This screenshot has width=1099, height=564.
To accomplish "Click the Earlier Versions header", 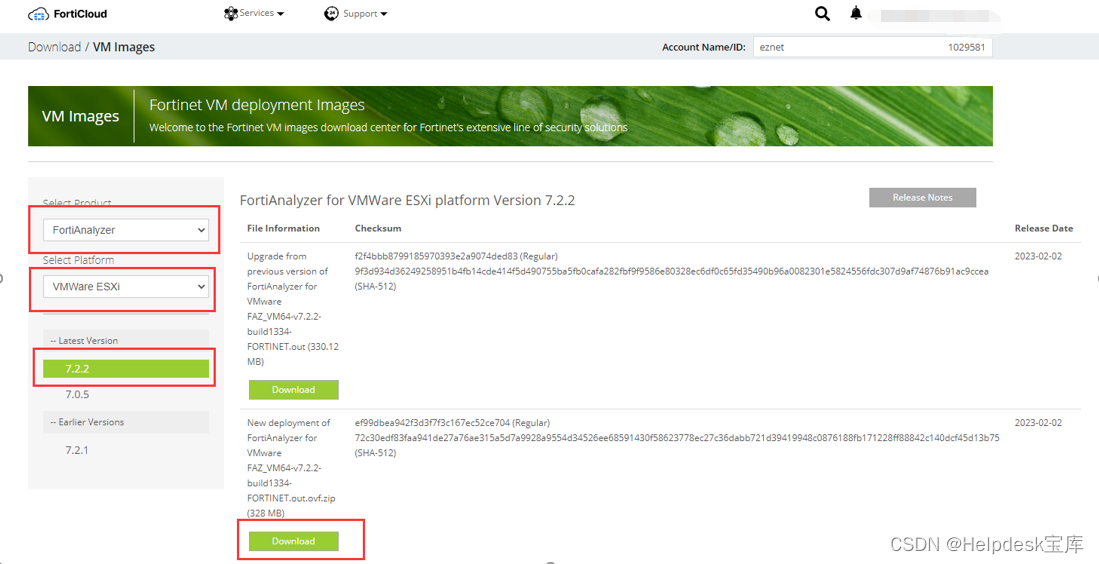I will point(126,422).
